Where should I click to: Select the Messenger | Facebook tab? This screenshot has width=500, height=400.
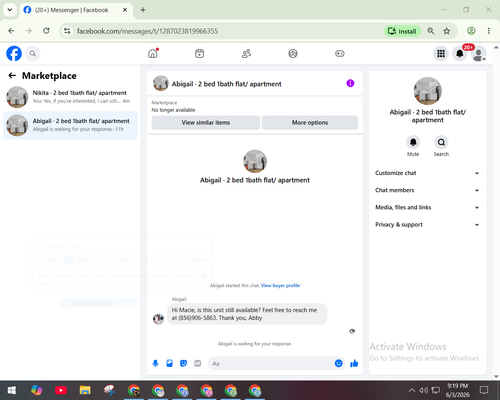pos(76,10)
